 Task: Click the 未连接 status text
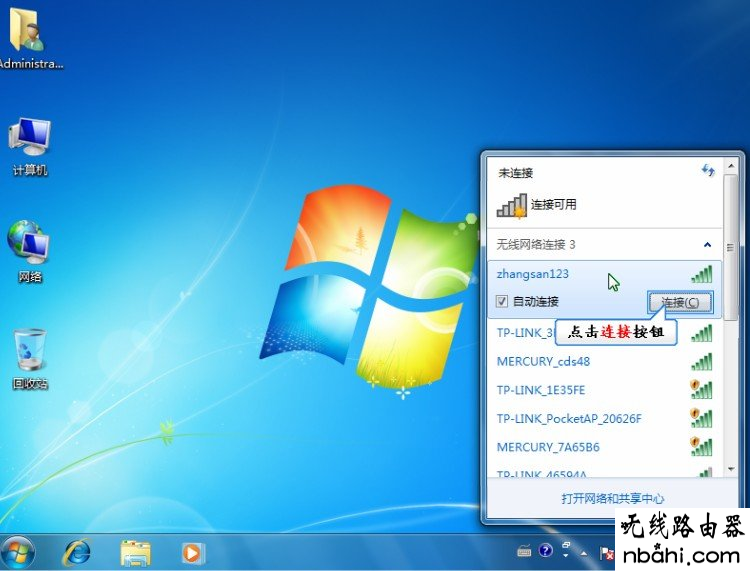516,173
